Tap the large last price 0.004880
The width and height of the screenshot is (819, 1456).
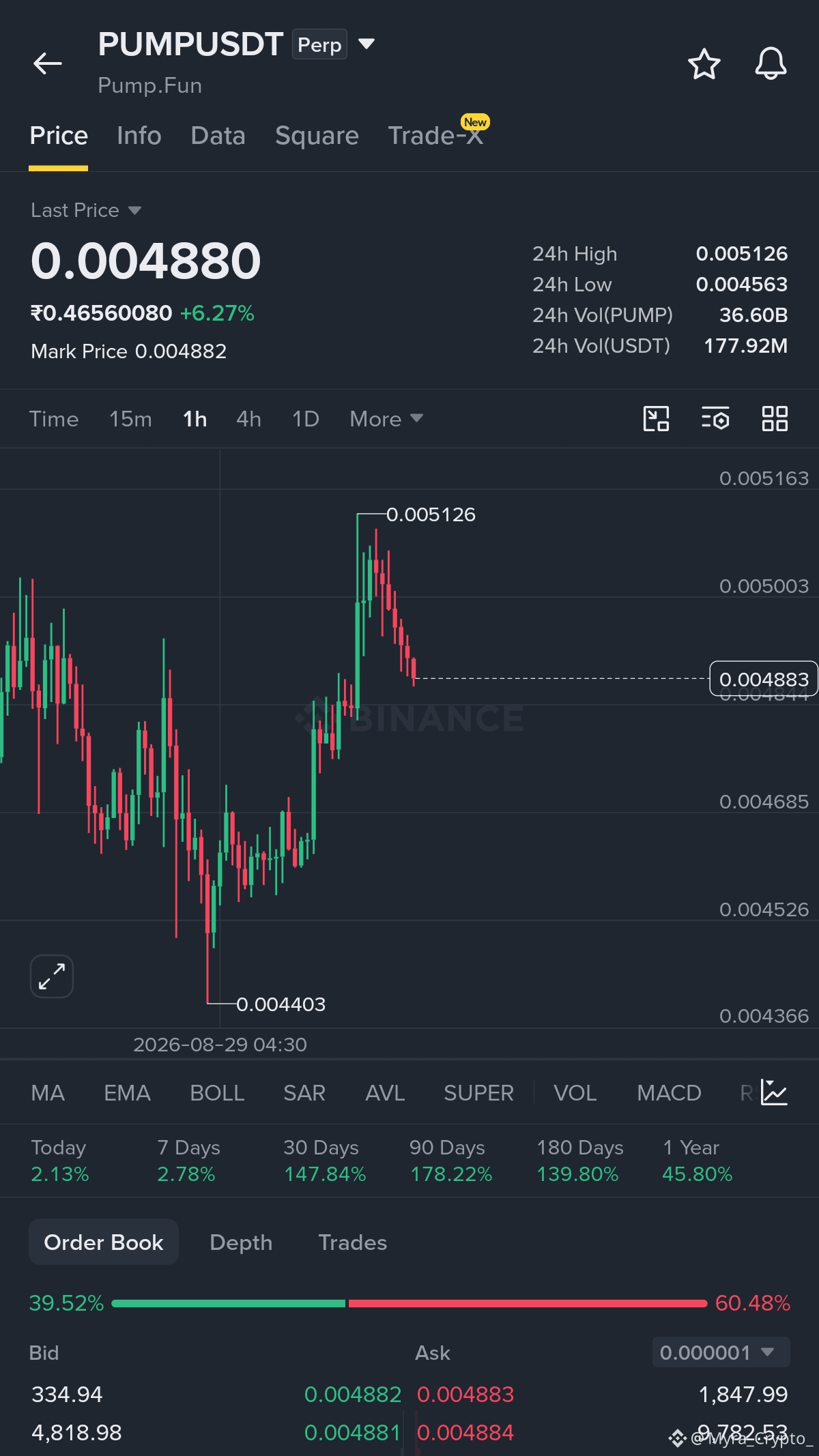tap(146, 261)
